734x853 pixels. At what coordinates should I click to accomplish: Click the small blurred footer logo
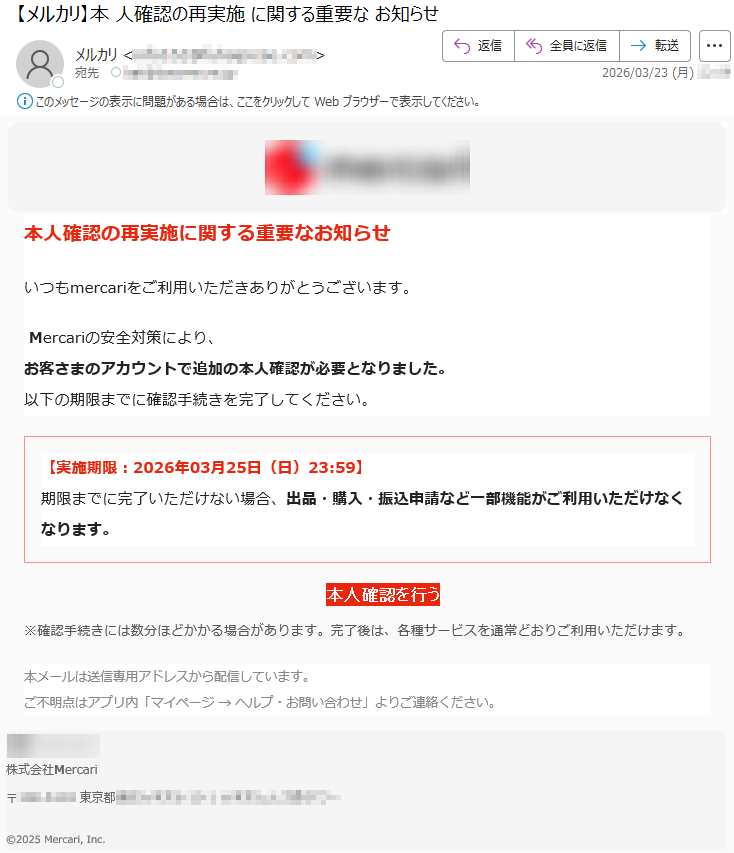(53, 745)
